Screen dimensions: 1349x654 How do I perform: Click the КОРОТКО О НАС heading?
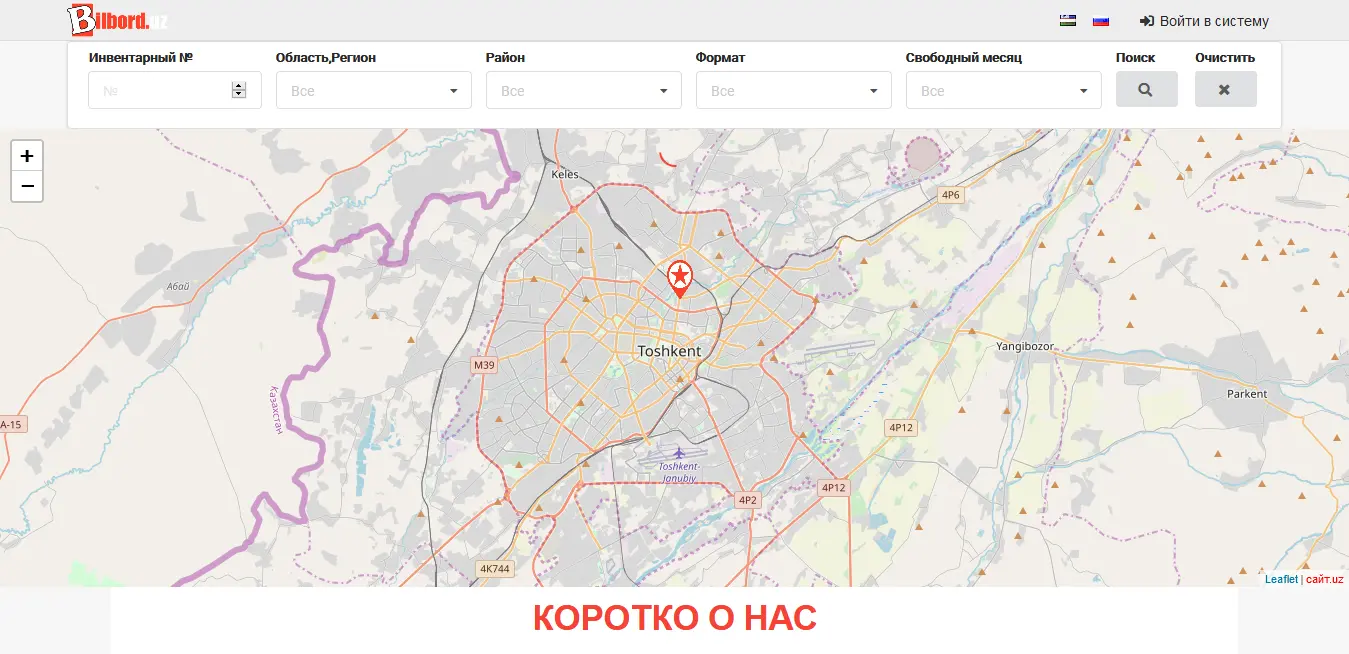pos(674,618)
